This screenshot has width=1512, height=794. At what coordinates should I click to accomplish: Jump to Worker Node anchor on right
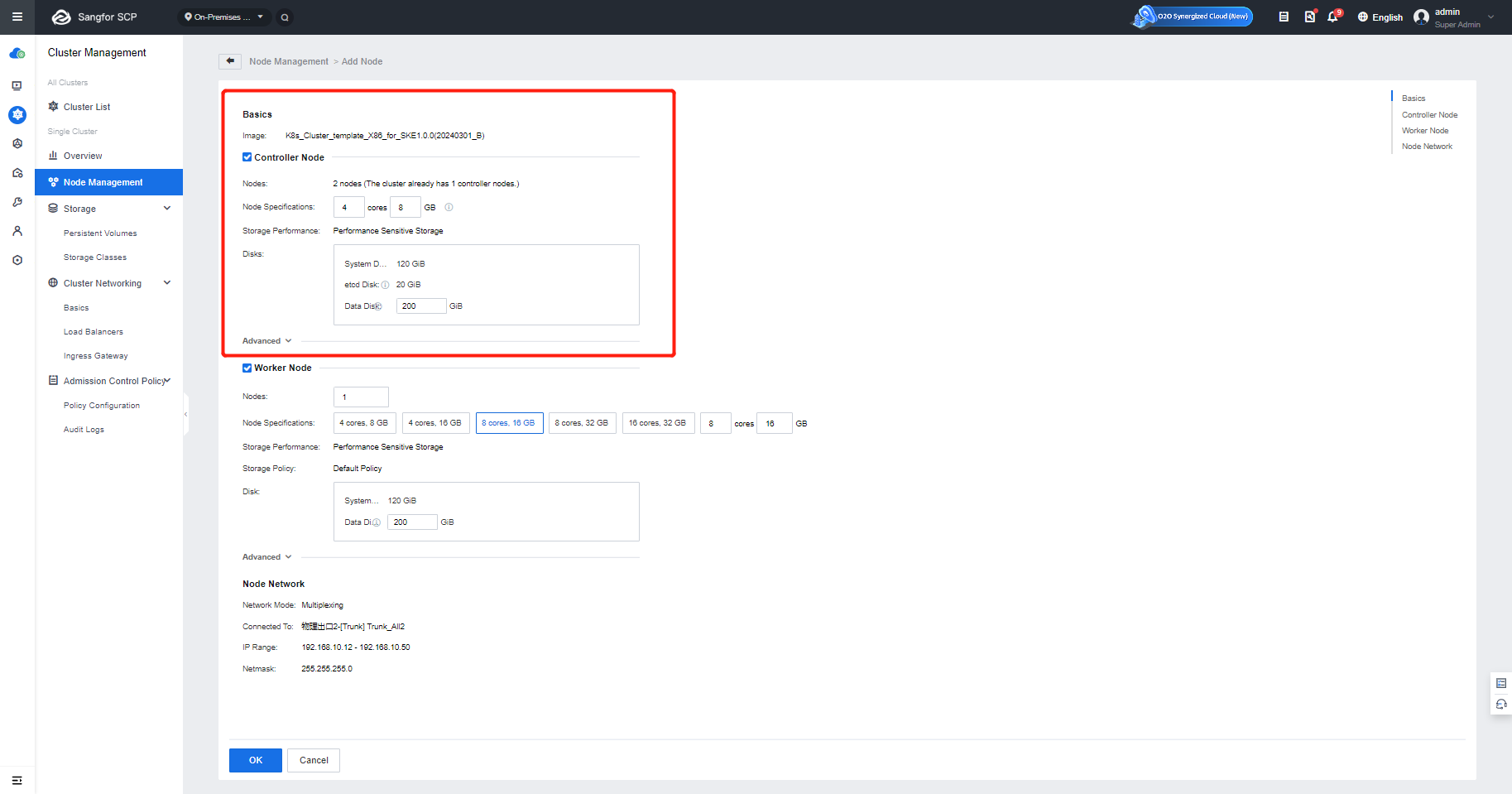pos(1425,131)
